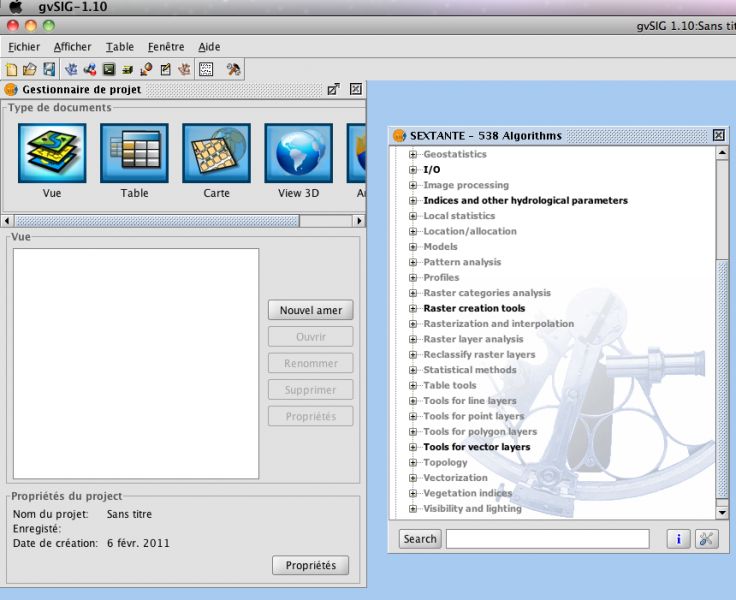Select the Carte document type icon

(216, 153)
